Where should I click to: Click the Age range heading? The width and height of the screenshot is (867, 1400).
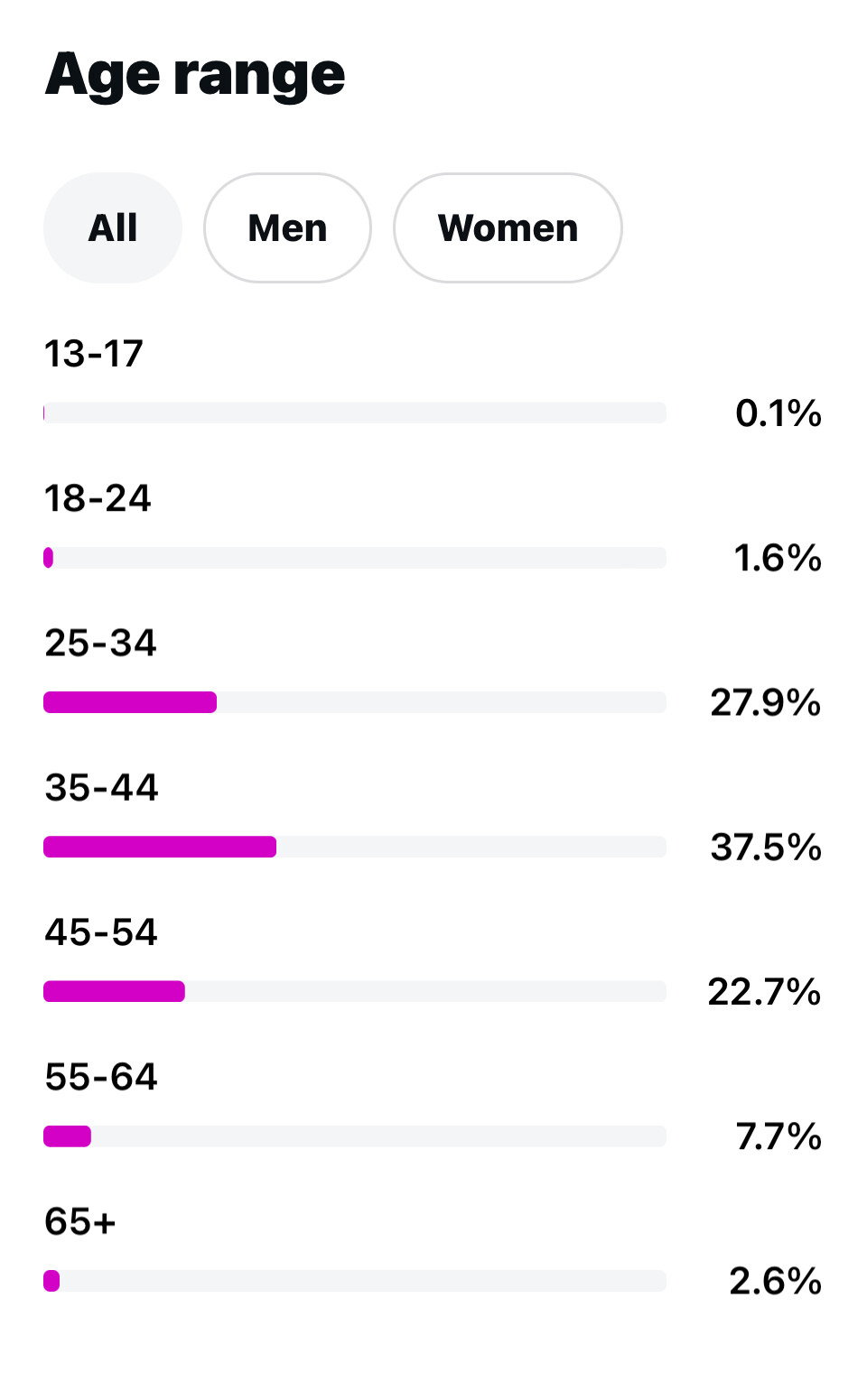(x=195, y=74)
